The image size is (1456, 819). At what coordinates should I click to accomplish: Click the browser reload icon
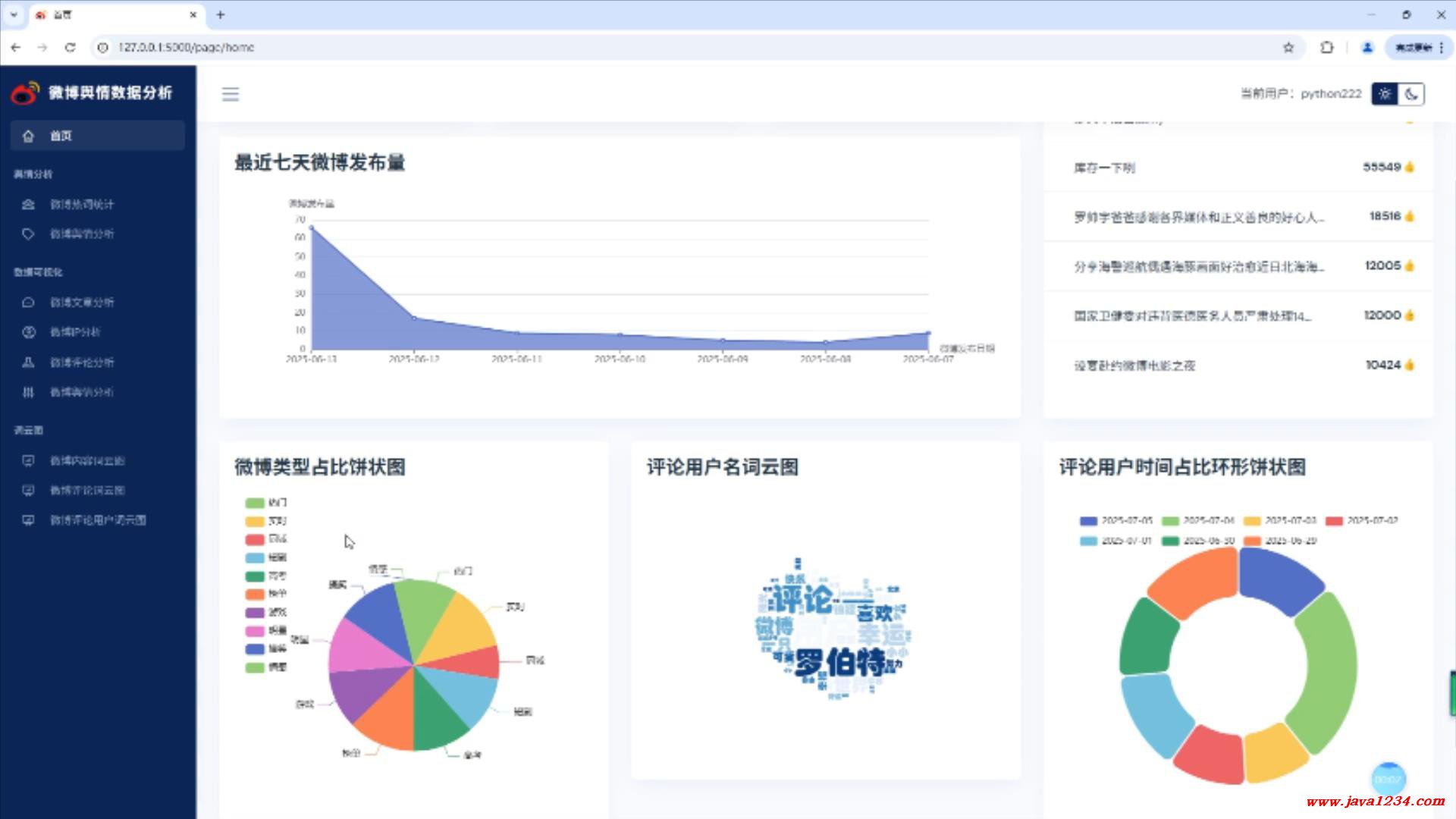71,47
